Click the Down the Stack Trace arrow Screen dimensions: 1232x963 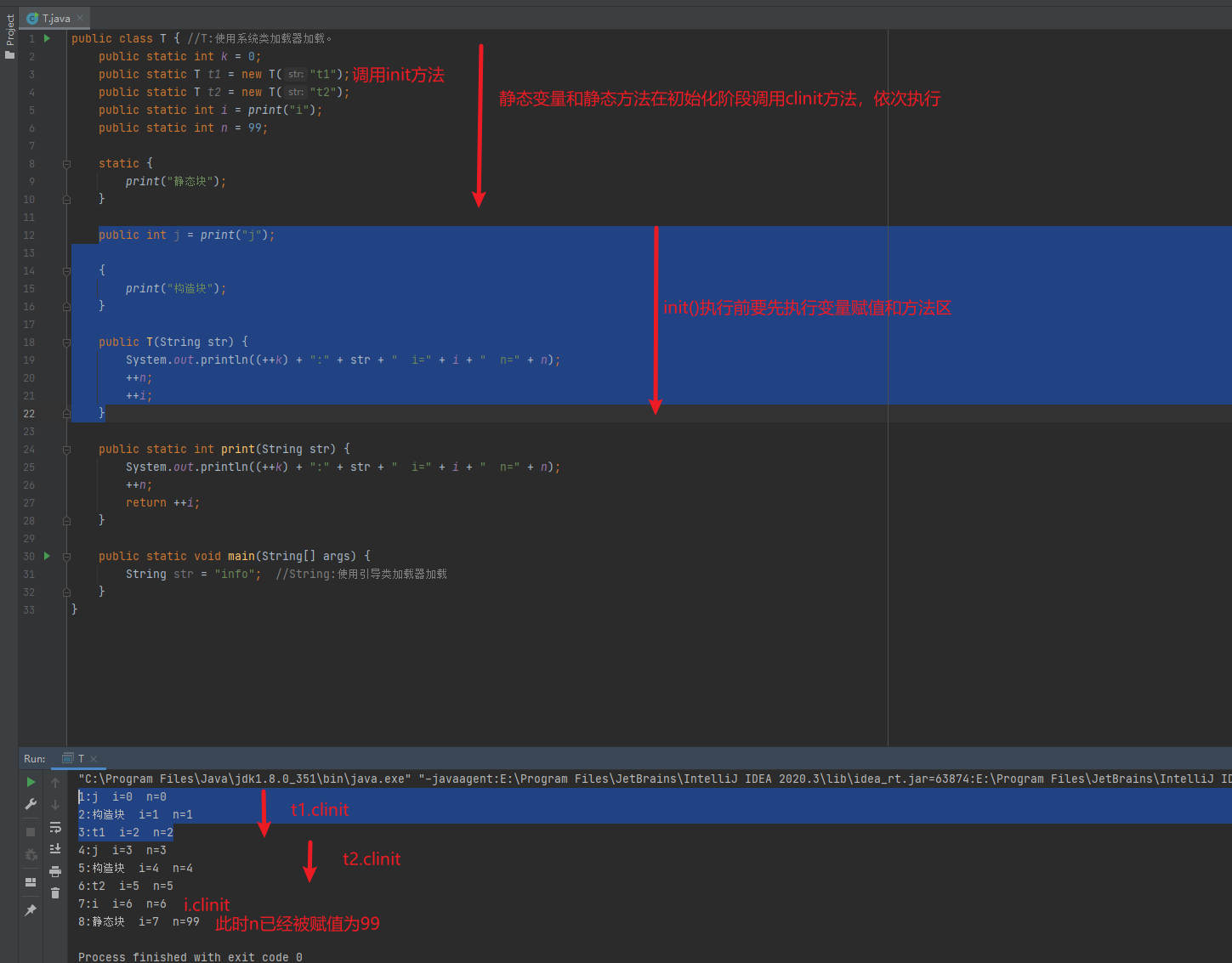pyautogui.click(x=56, y=805)
